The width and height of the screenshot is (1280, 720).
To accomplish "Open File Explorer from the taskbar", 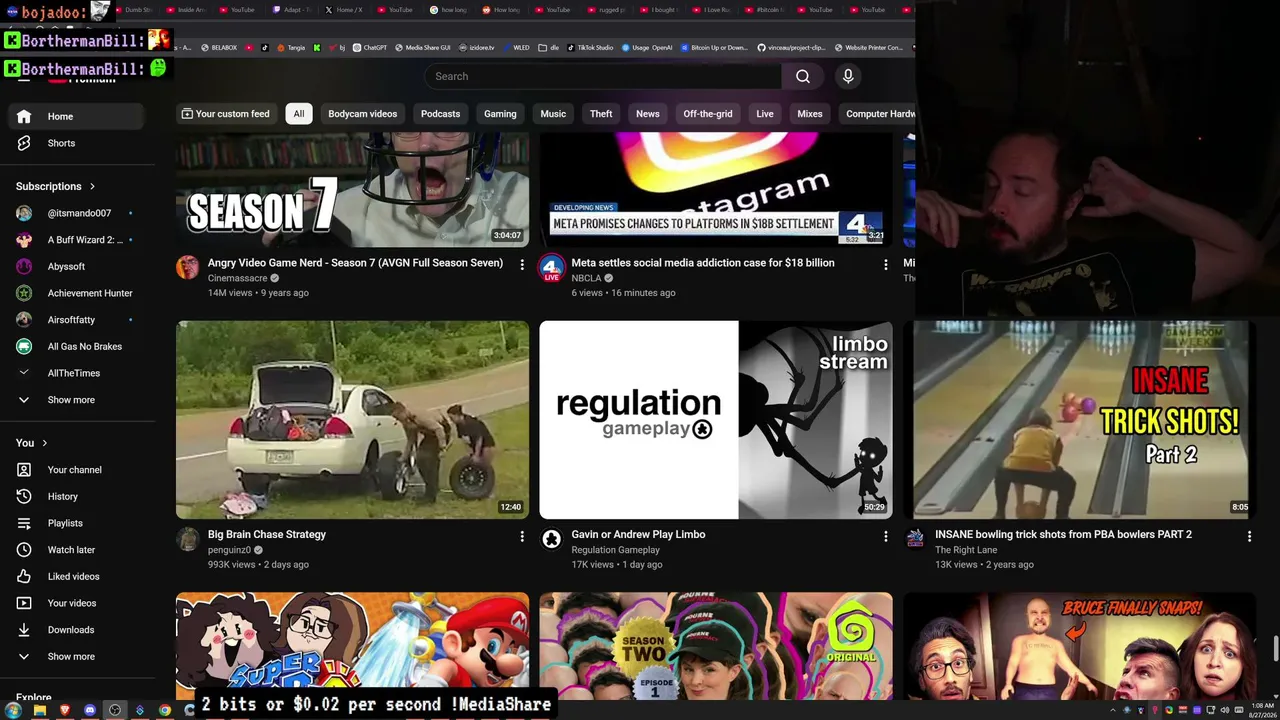I will (40, 710).
